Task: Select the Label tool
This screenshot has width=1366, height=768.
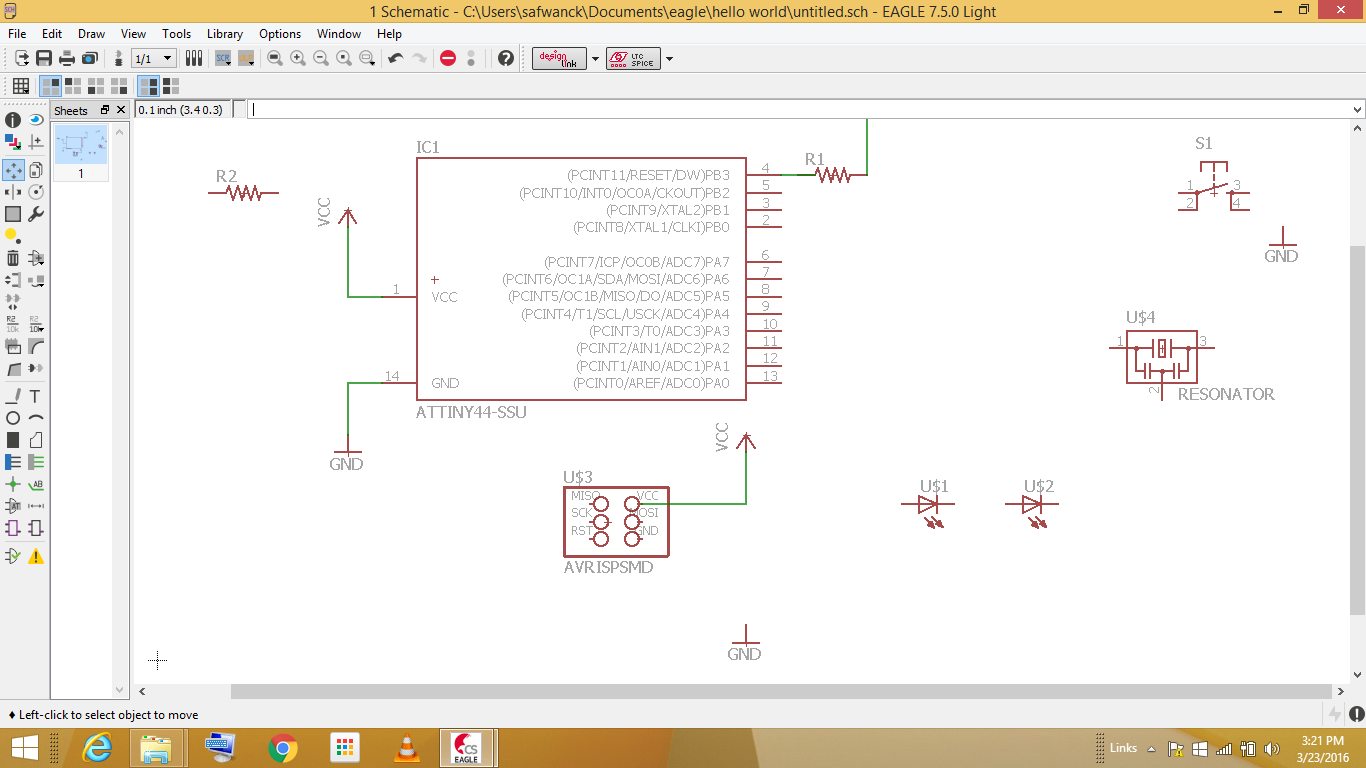Action: [36, 484]
